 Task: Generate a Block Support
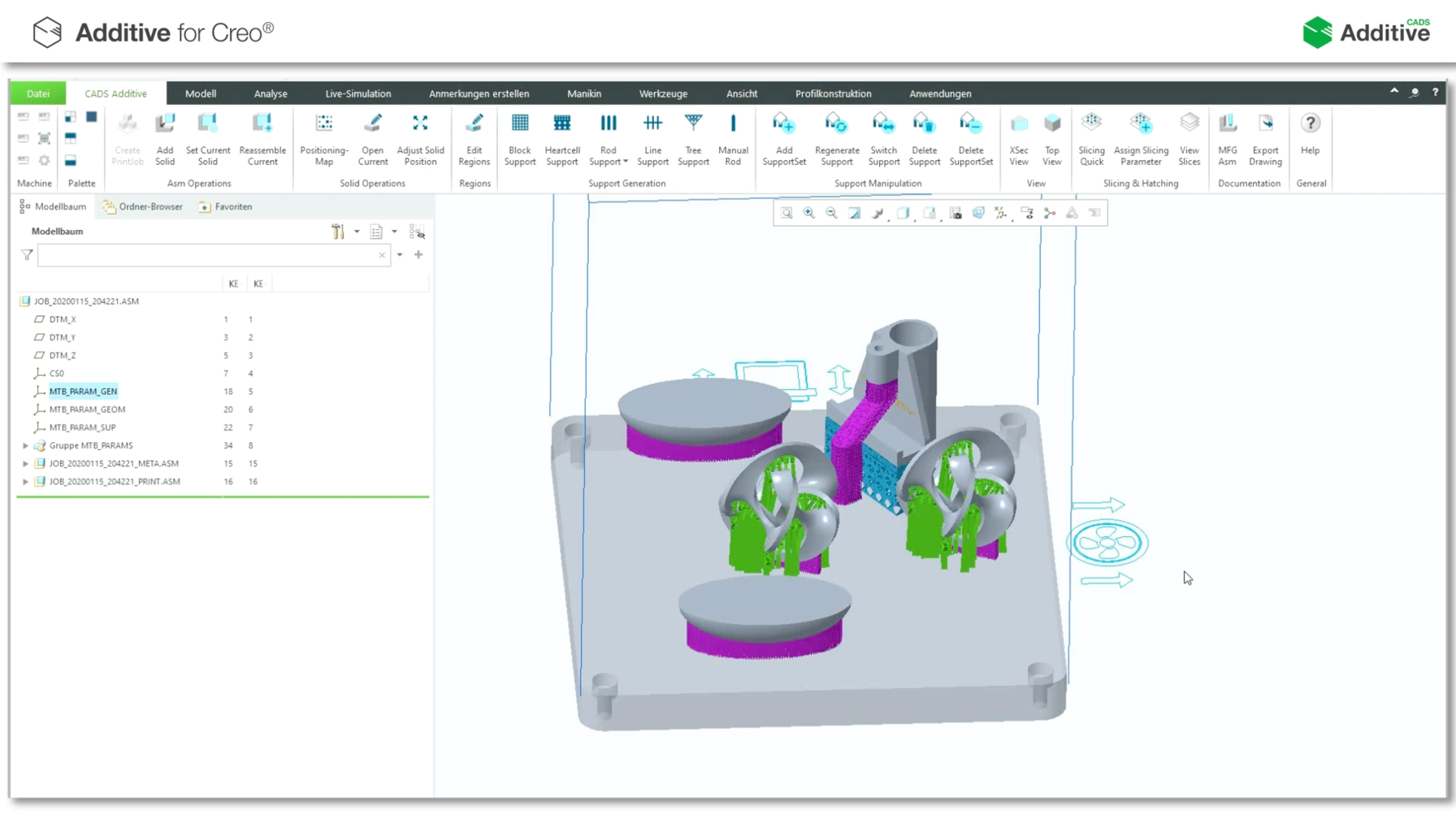coord(520,140)
